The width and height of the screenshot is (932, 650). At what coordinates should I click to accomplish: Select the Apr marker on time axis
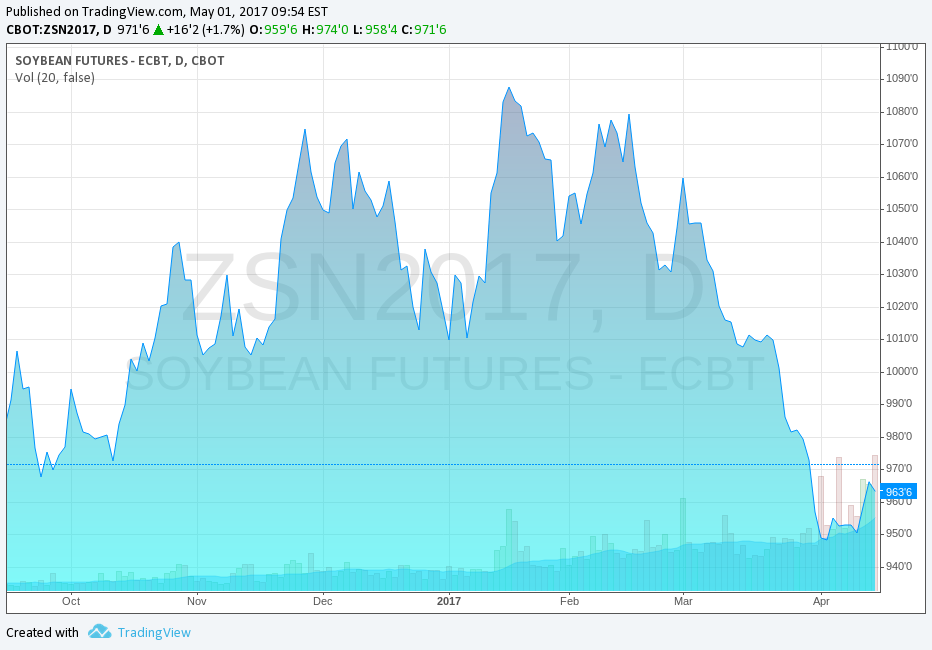click(821, 601)
